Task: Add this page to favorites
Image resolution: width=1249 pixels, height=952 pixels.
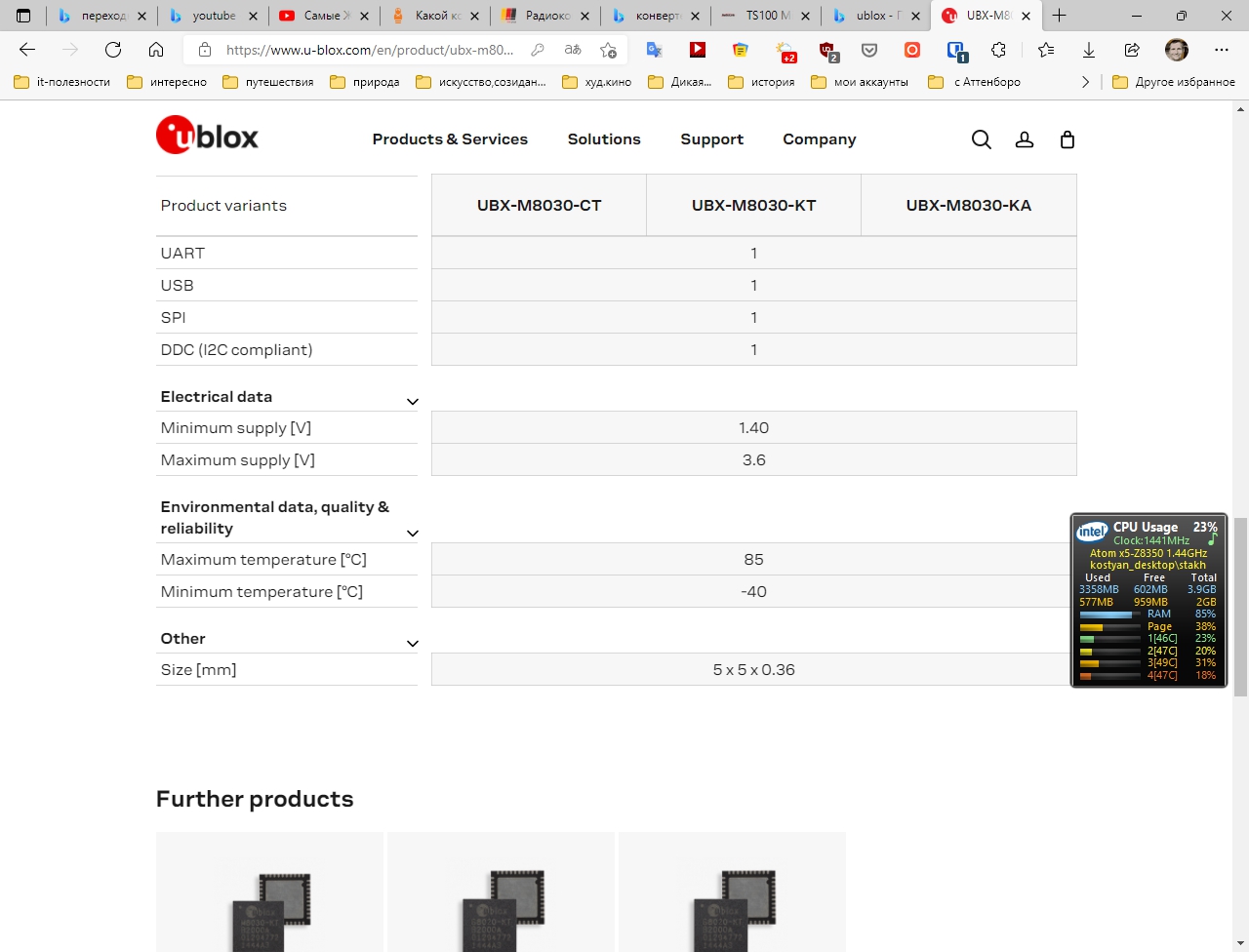Action: pyautogui.click(x=608, y=50)
